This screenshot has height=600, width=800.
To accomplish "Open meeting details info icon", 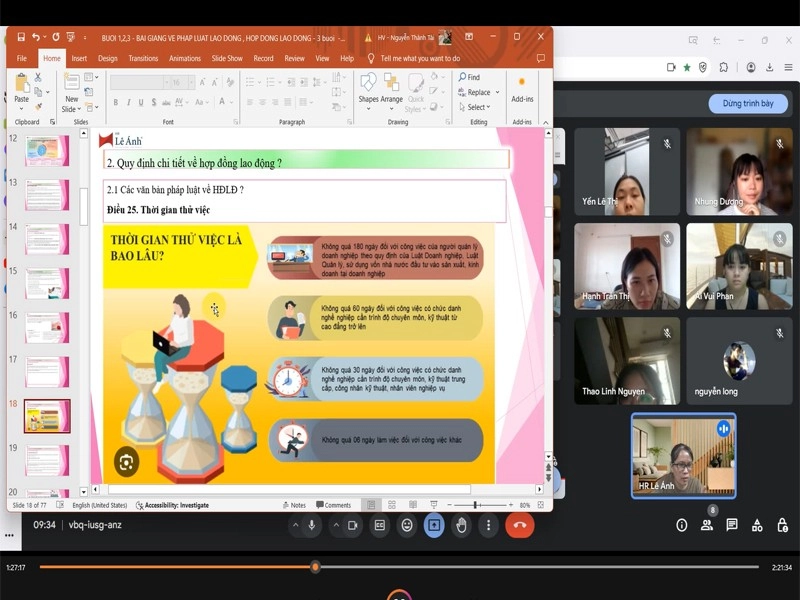I will click(x=682, y=525).
